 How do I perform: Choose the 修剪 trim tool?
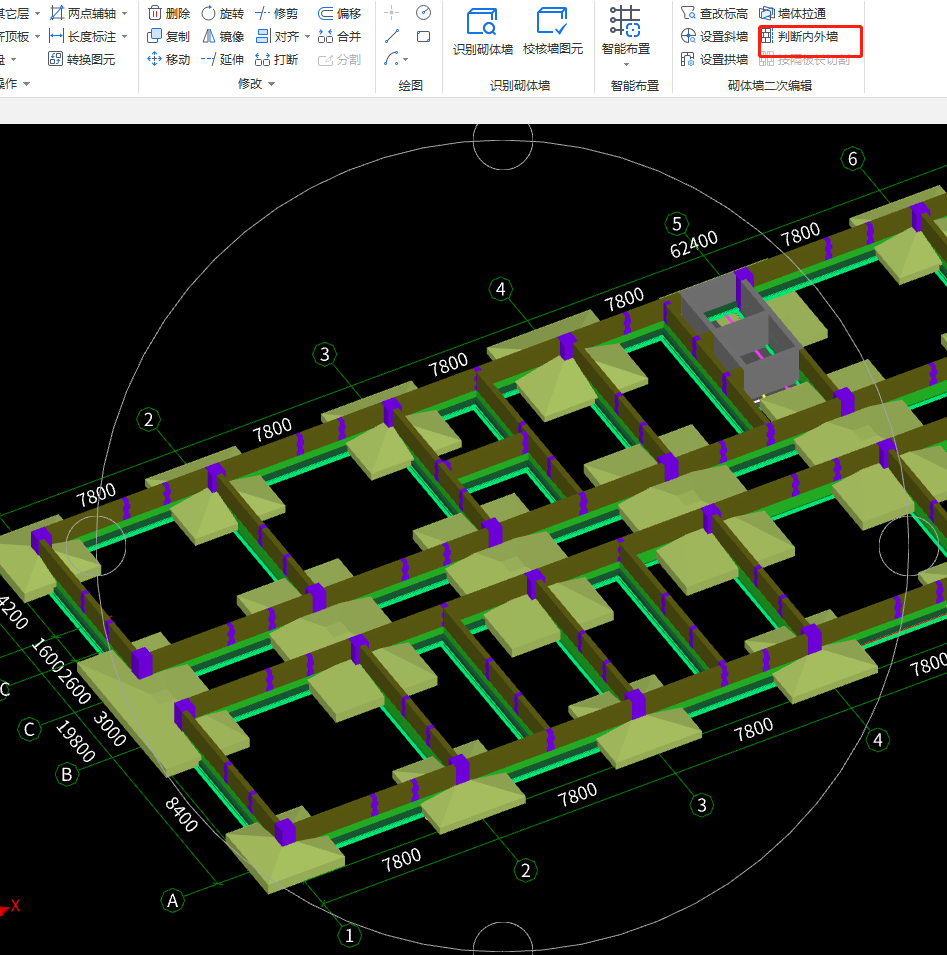point(276,13)
